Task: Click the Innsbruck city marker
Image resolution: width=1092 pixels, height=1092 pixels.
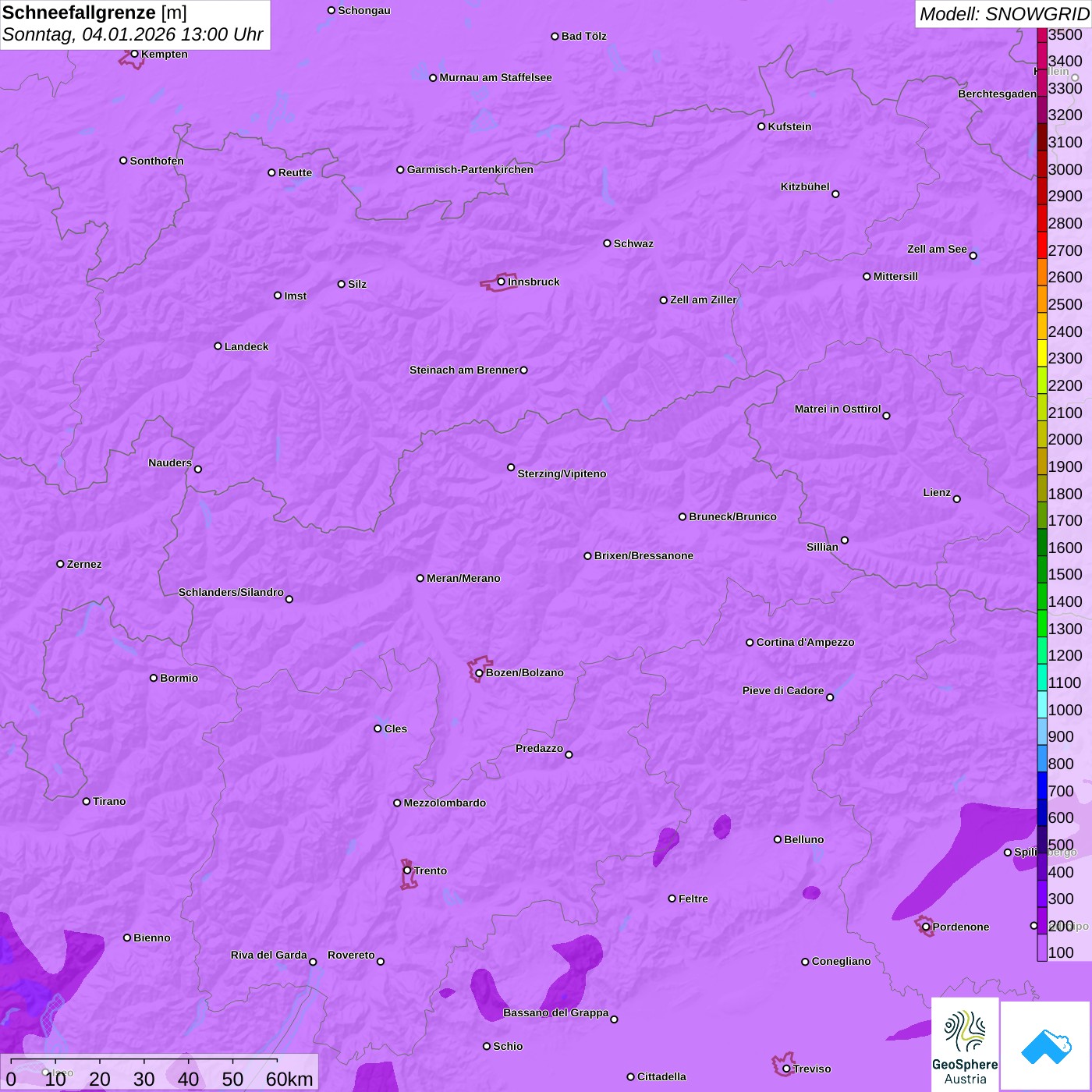Action: 502,282
